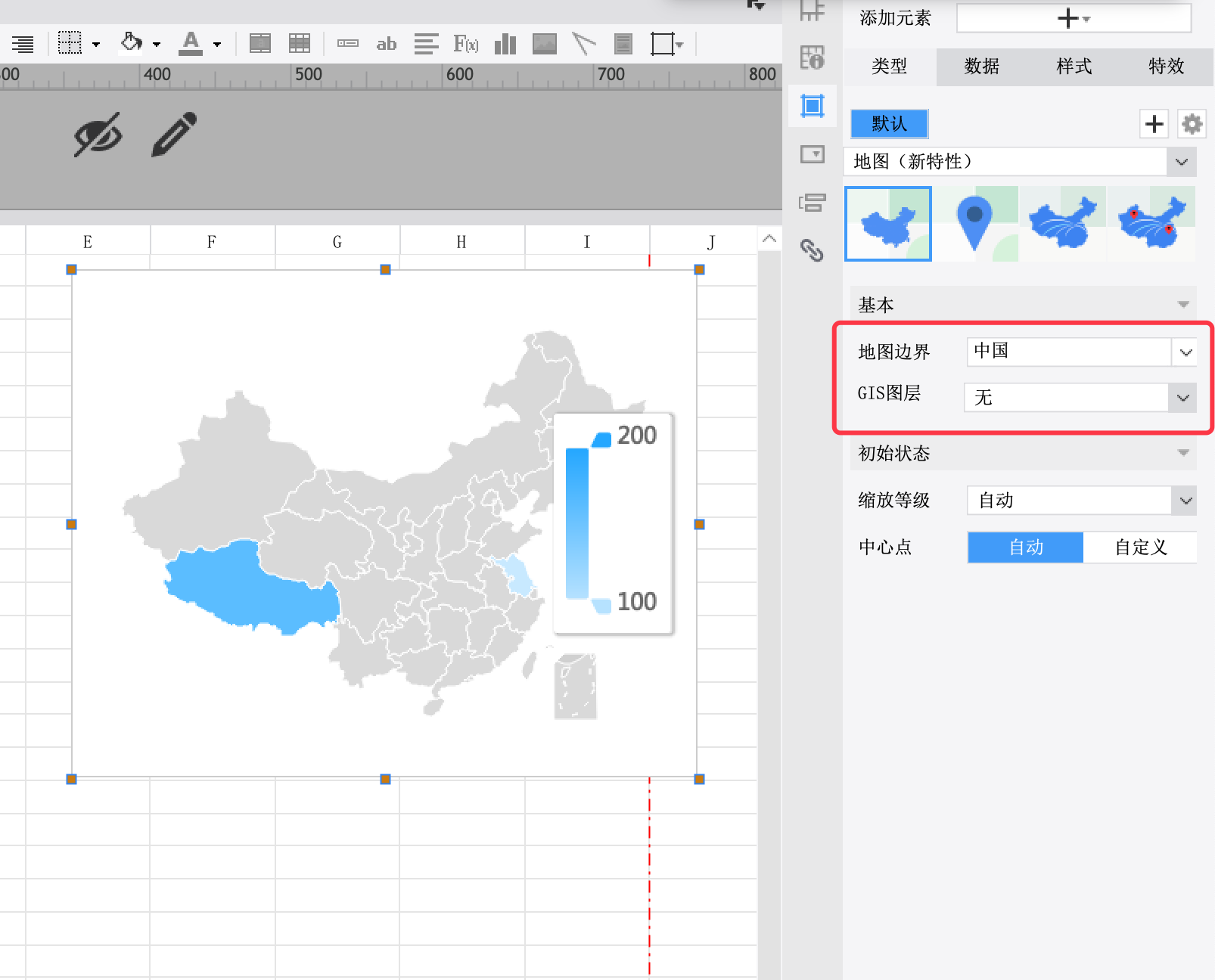The width and height of the screenshot is (1215, 980).
Task: Click the blue gradient legend bar
Action: coord(577,523)
